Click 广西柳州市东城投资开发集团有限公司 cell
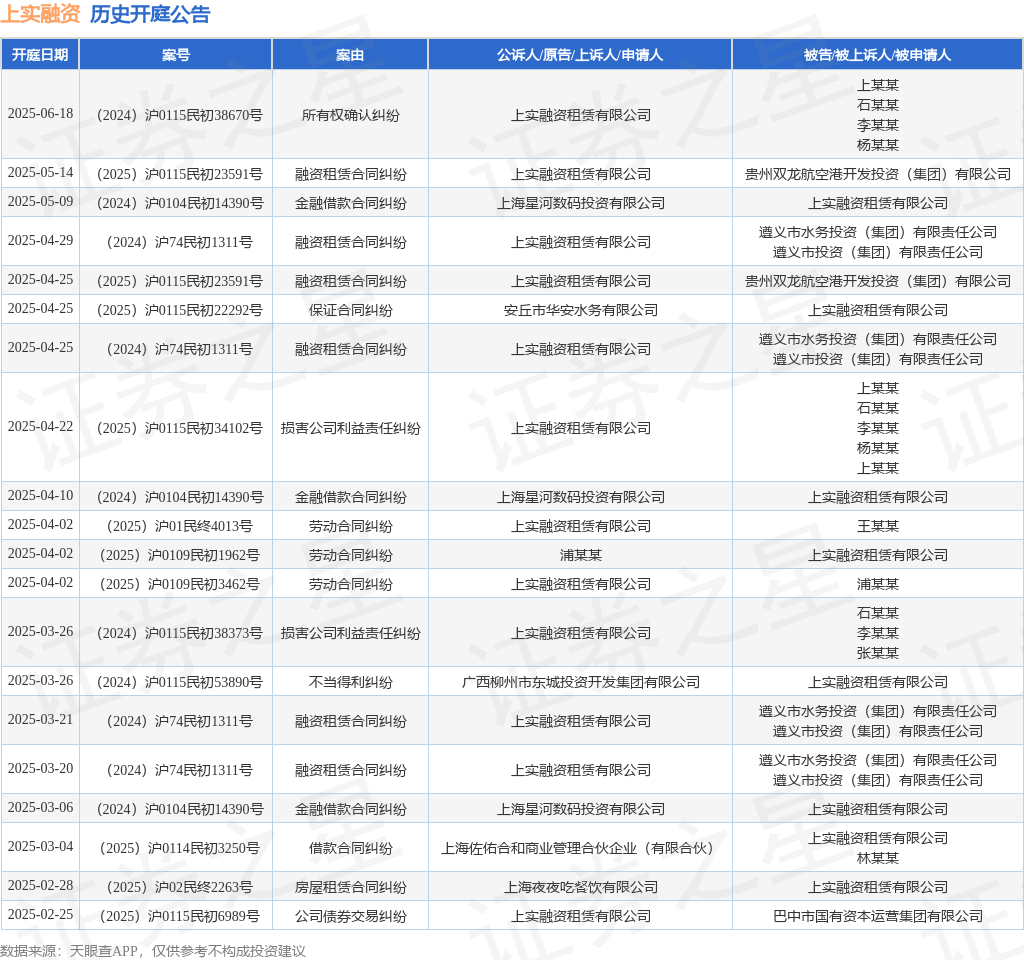 click(581, 682)
